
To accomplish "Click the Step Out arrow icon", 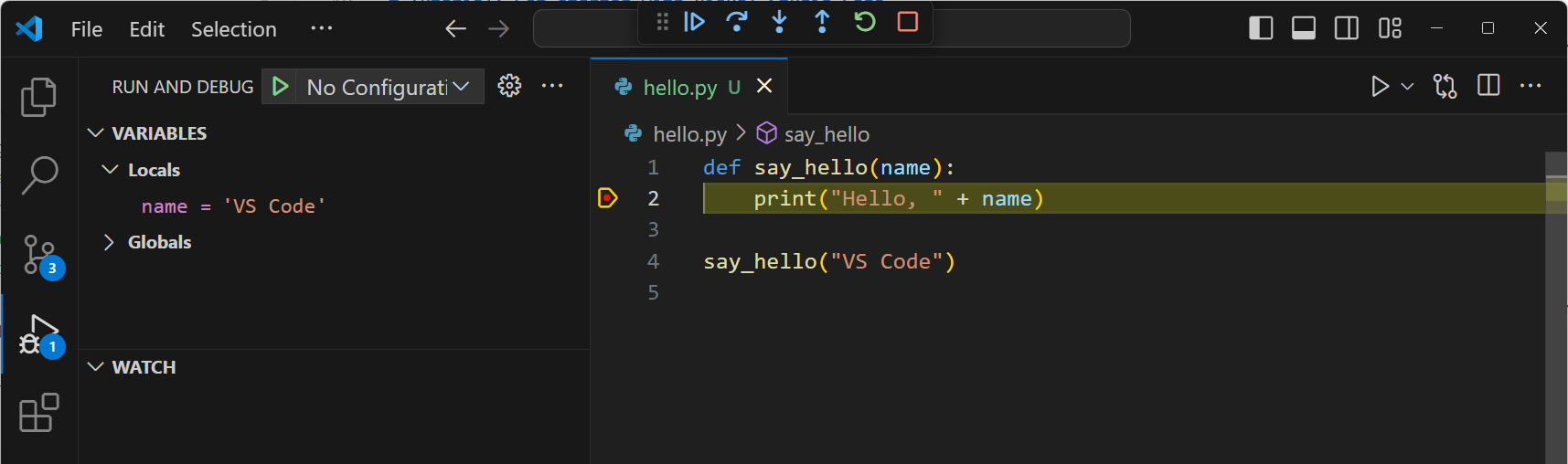I will 822,22.
